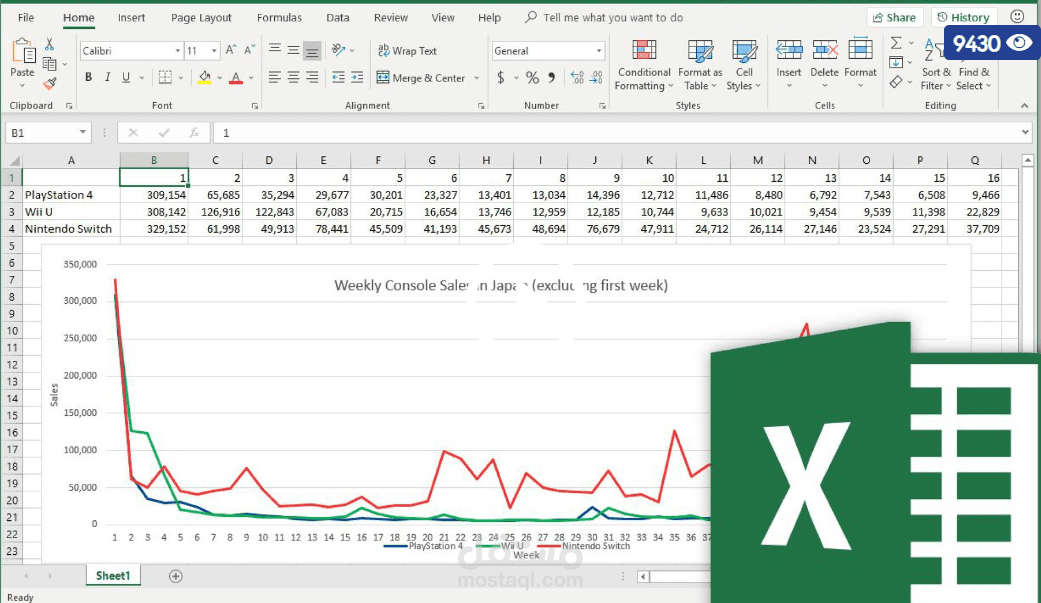1041x603 pixels.
Task: Click the Decrease Indent icon
Action: 338,78
